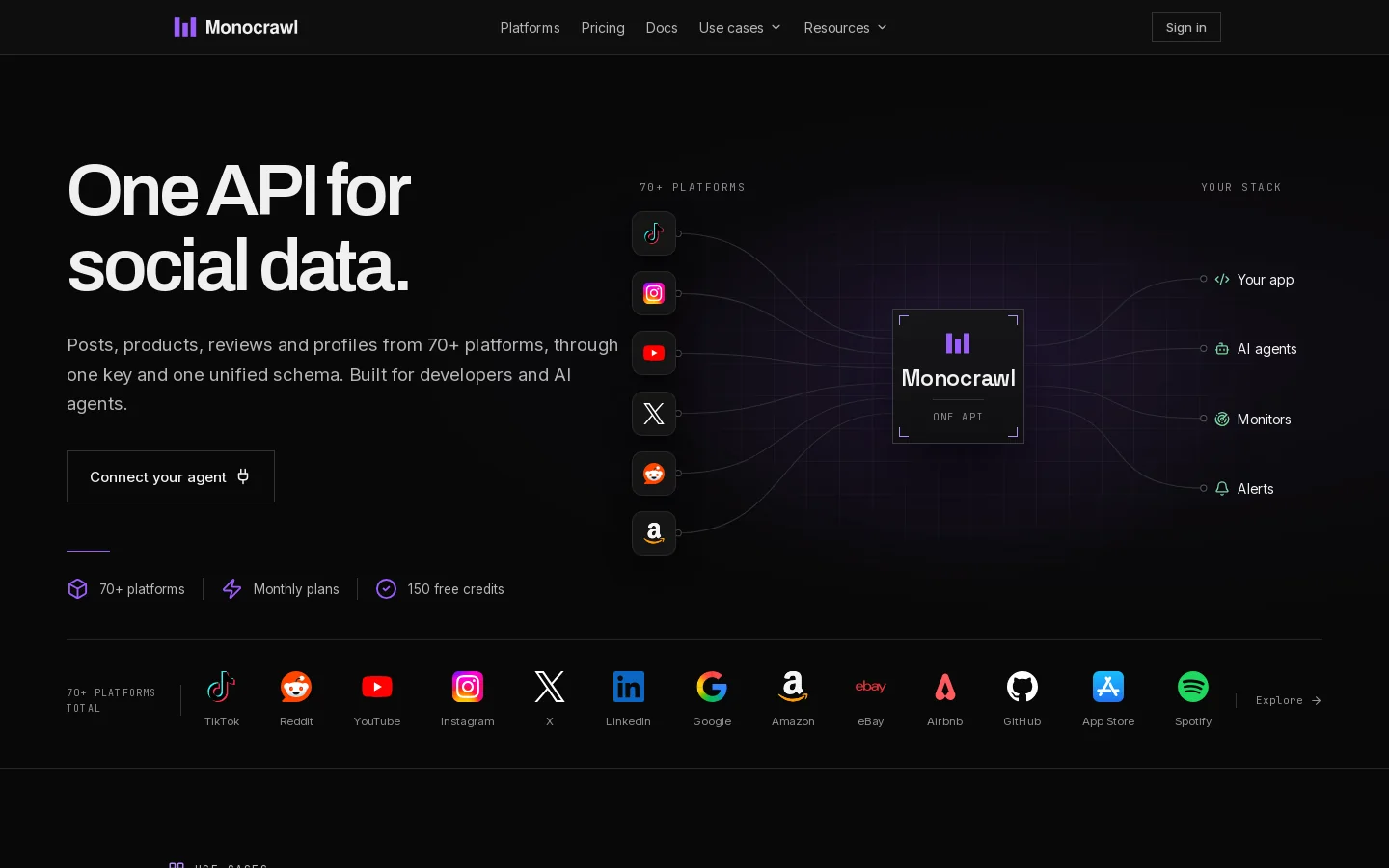
Task: Click the Connect your agent button
Action: click(x=171, y=476)
